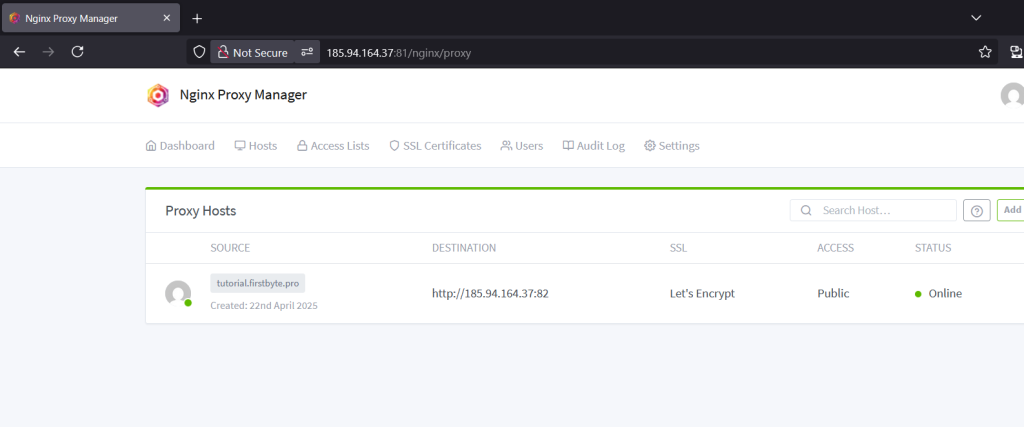Click the STATUS column header
1024x427 pixels.
pyautogui.click(x=933, y=248)
